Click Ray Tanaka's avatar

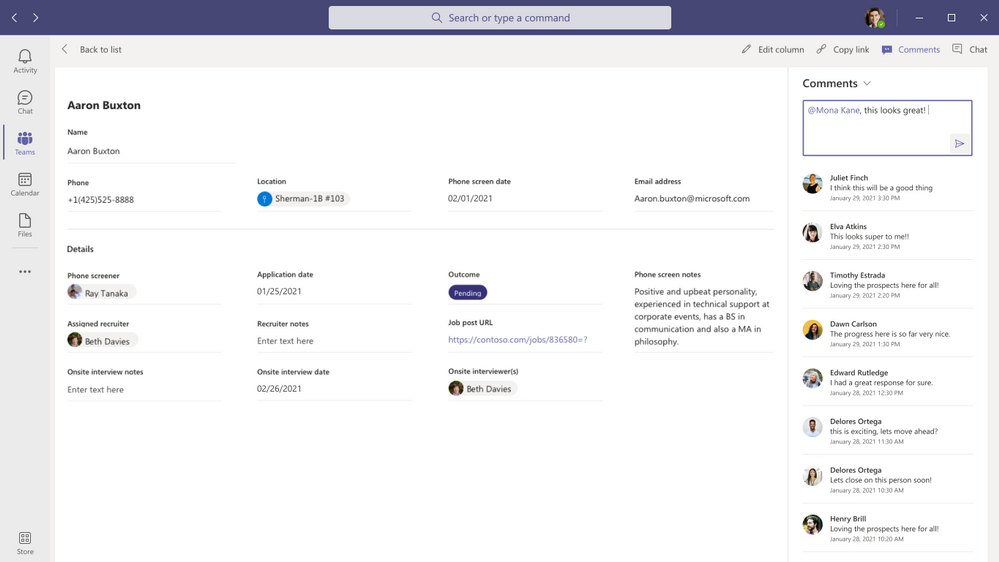(x=75, y=292)
